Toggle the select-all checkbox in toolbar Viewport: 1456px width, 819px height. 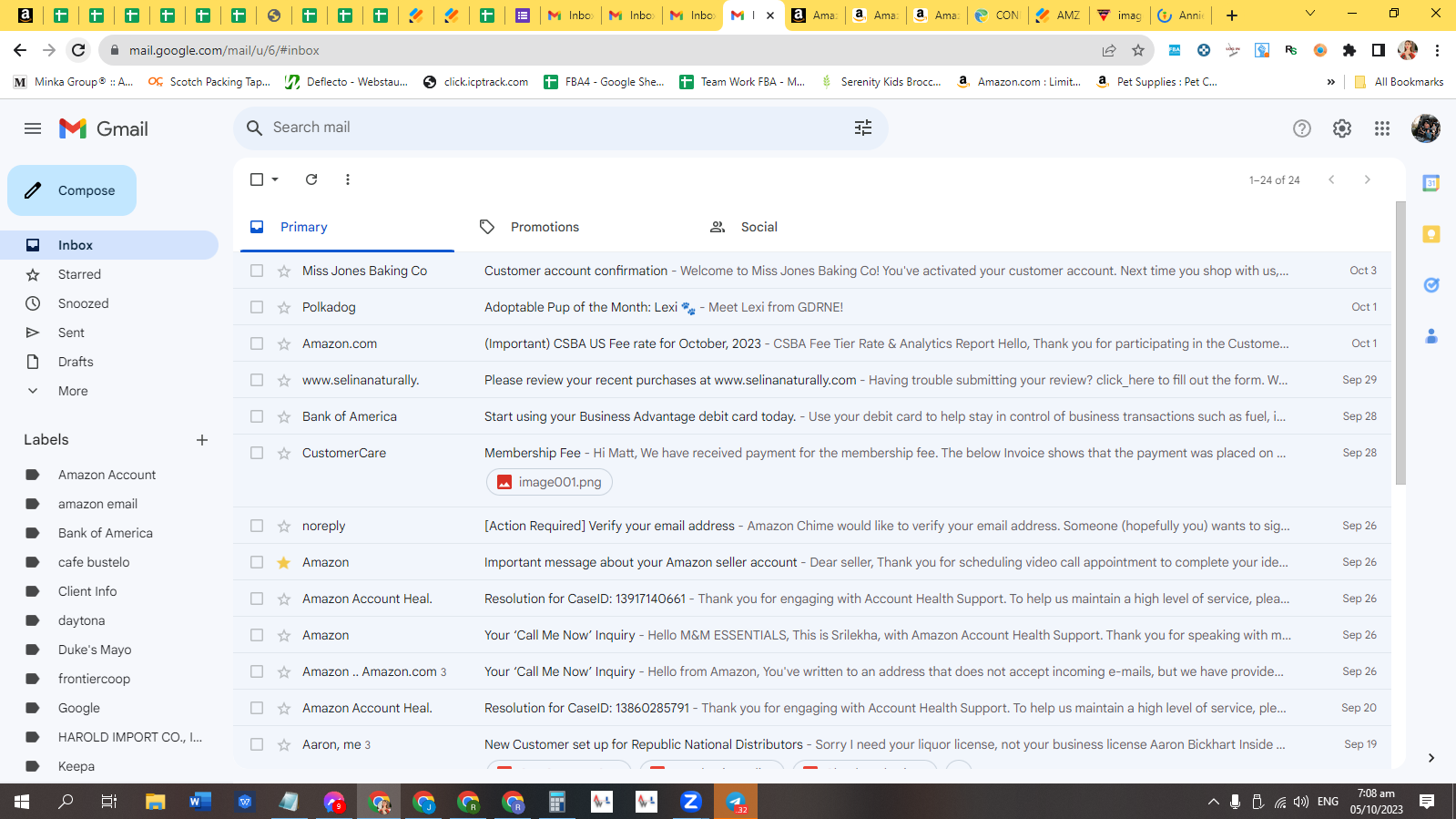(257, 179)
